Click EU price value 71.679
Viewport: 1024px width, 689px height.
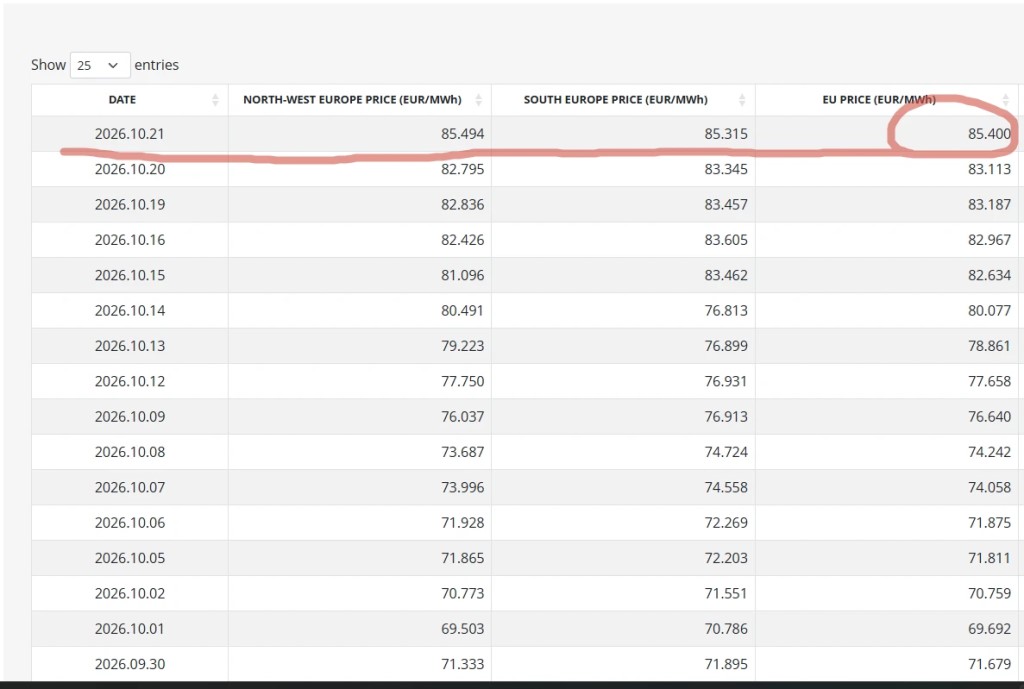[x=989, y=663]
